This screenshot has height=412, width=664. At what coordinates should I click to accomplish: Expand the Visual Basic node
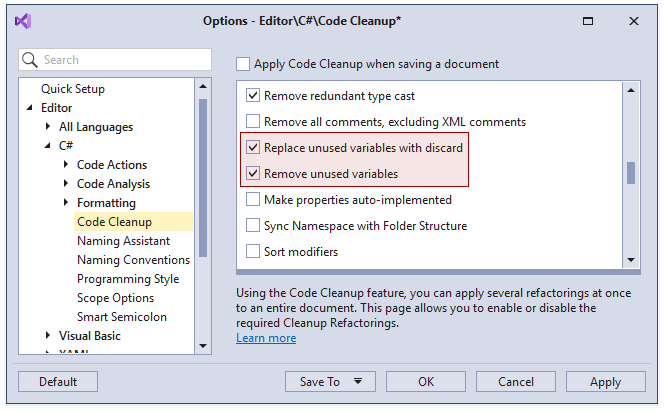coord(47,336)
